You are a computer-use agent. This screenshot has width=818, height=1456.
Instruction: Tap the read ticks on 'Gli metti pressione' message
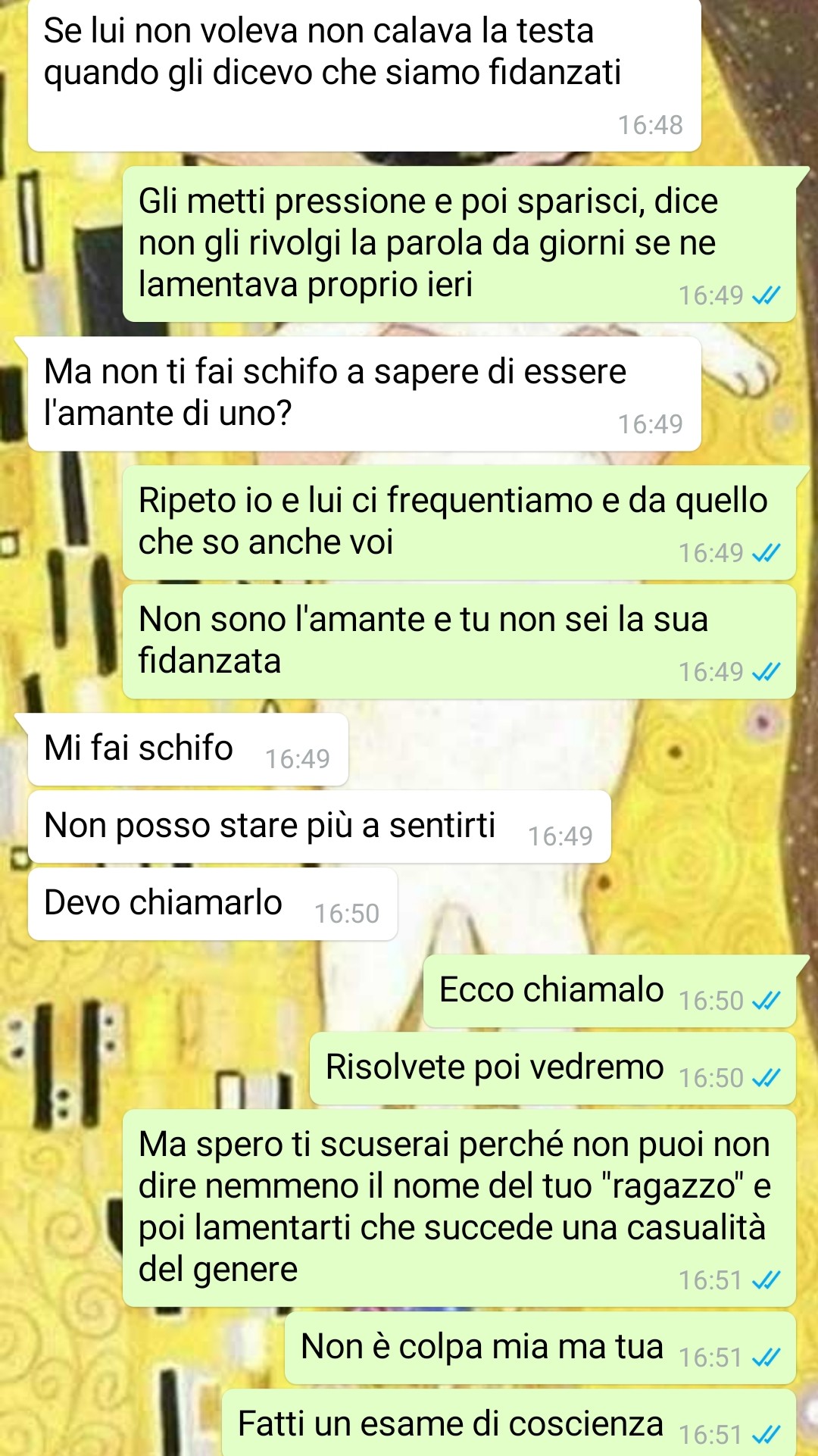coord(766,295)
